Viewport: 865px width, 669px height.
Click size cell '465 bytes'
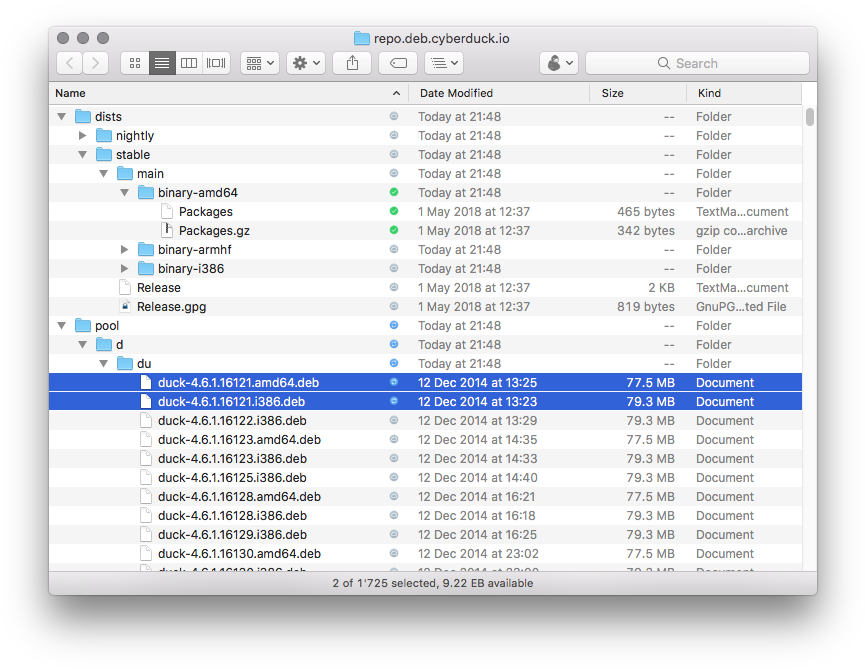(645, 212)
